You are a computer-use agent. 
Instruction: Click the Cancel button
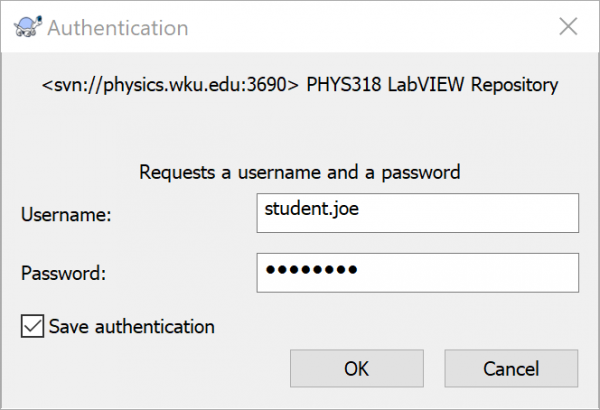pos(511,368)
